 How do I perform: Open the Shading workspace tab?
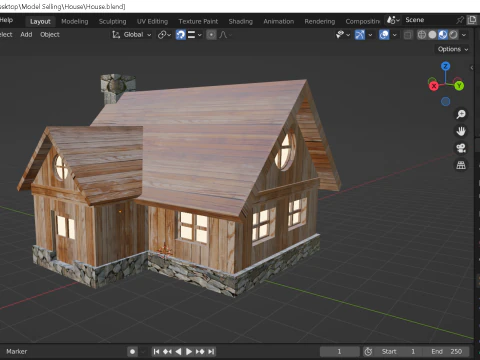[240, 21]
